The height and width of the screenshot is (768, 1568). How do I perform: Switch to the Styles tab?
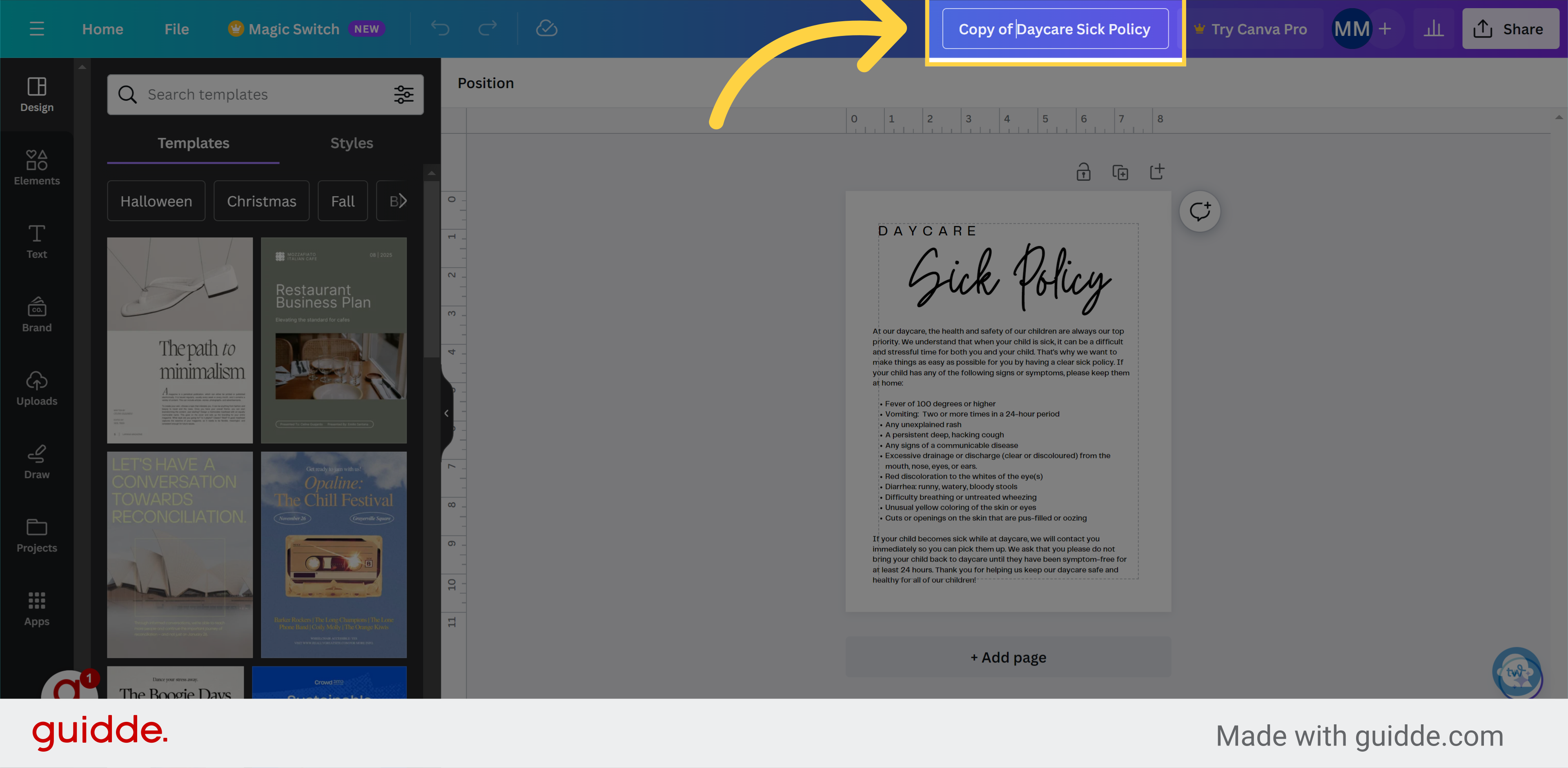(351, 143)
